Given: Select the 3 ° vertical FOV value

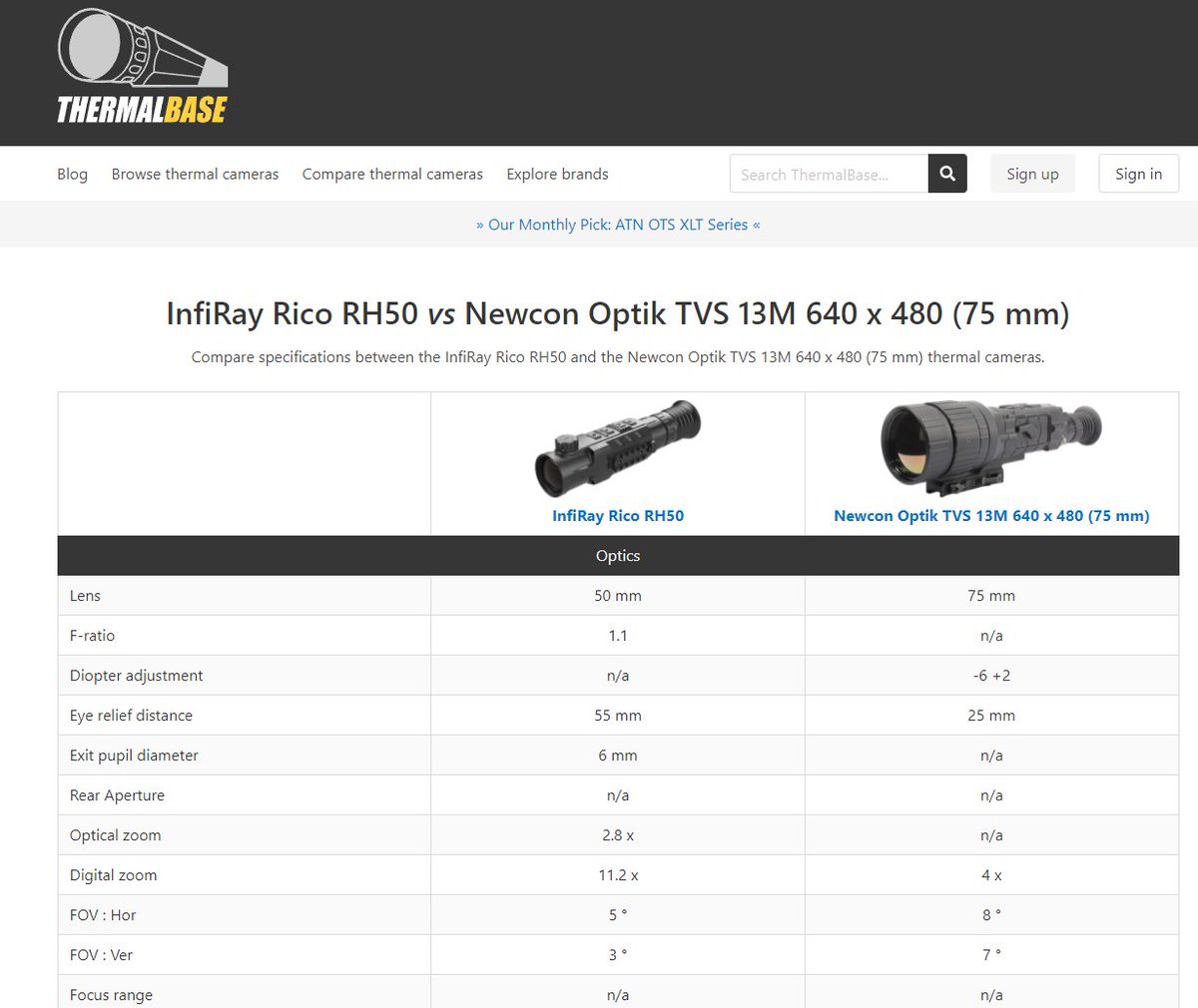Looking at the screenshot, I should click(x=618, y=955).
